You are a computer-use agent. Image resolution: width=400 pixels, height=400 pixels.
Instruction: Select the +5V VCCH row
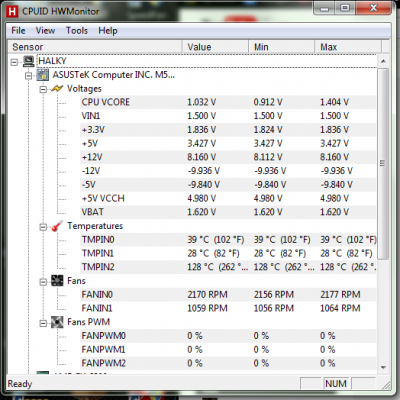point(228,198)
